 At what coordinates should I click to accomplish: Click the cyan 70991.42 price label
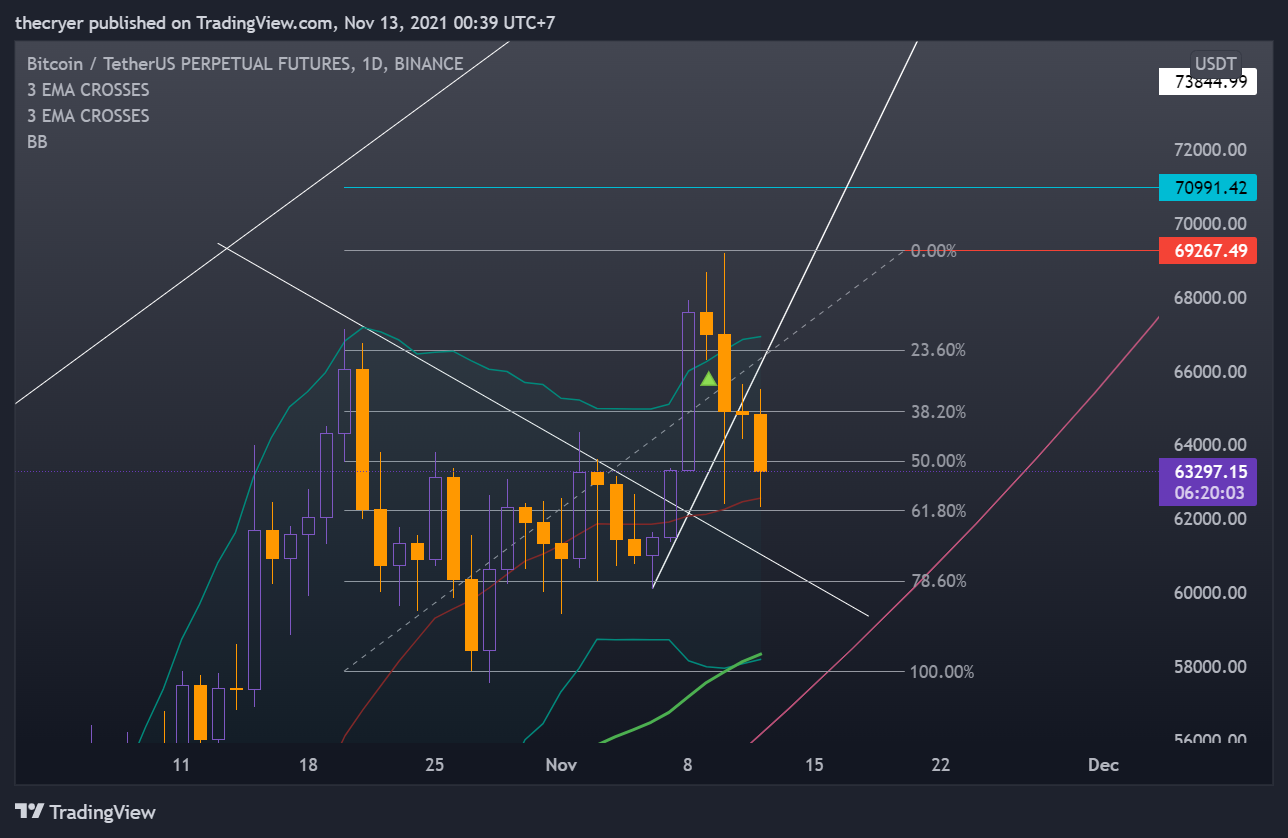[x=1207, y=187]
